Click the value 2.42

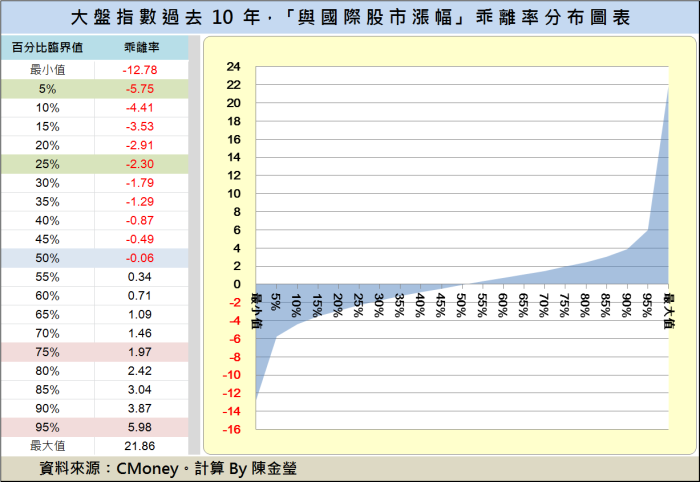[140, 370]
